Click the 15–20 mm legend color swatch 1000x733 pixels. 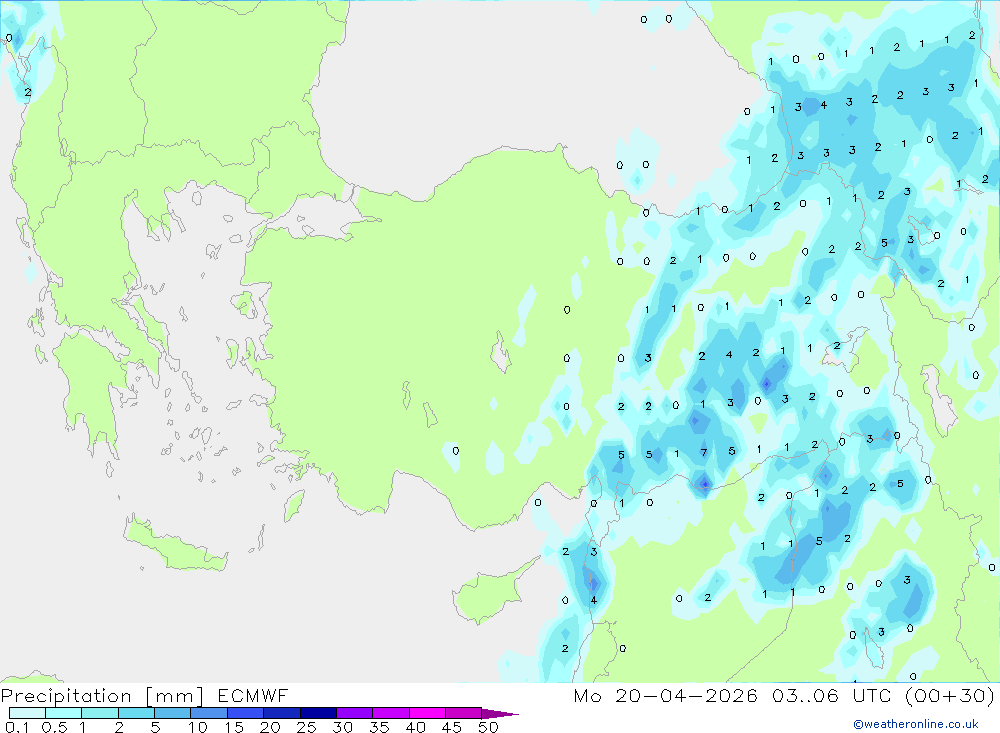[x=246, y=713]
